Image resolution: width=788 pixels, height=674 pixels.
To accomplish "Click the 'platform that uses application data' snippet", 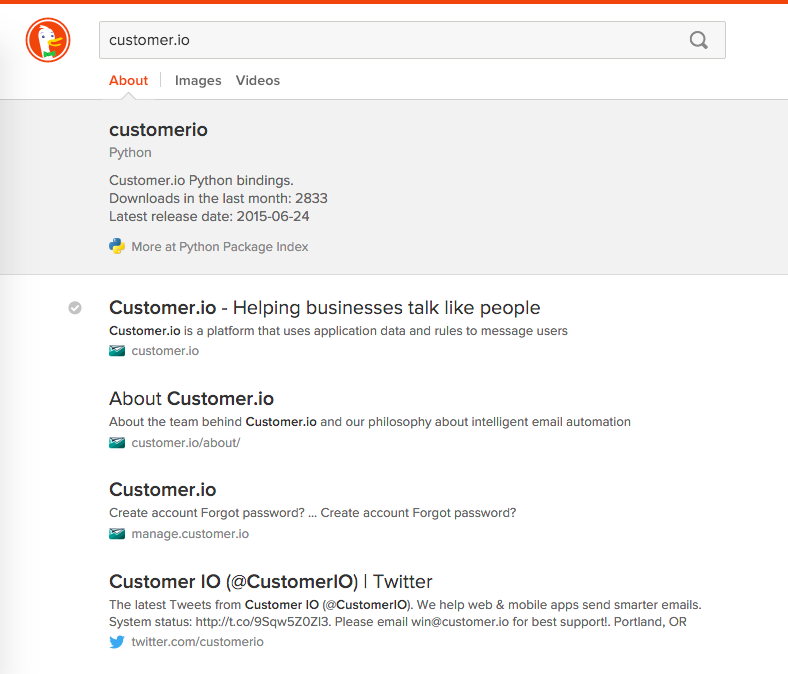I will (x=338, y=331).
